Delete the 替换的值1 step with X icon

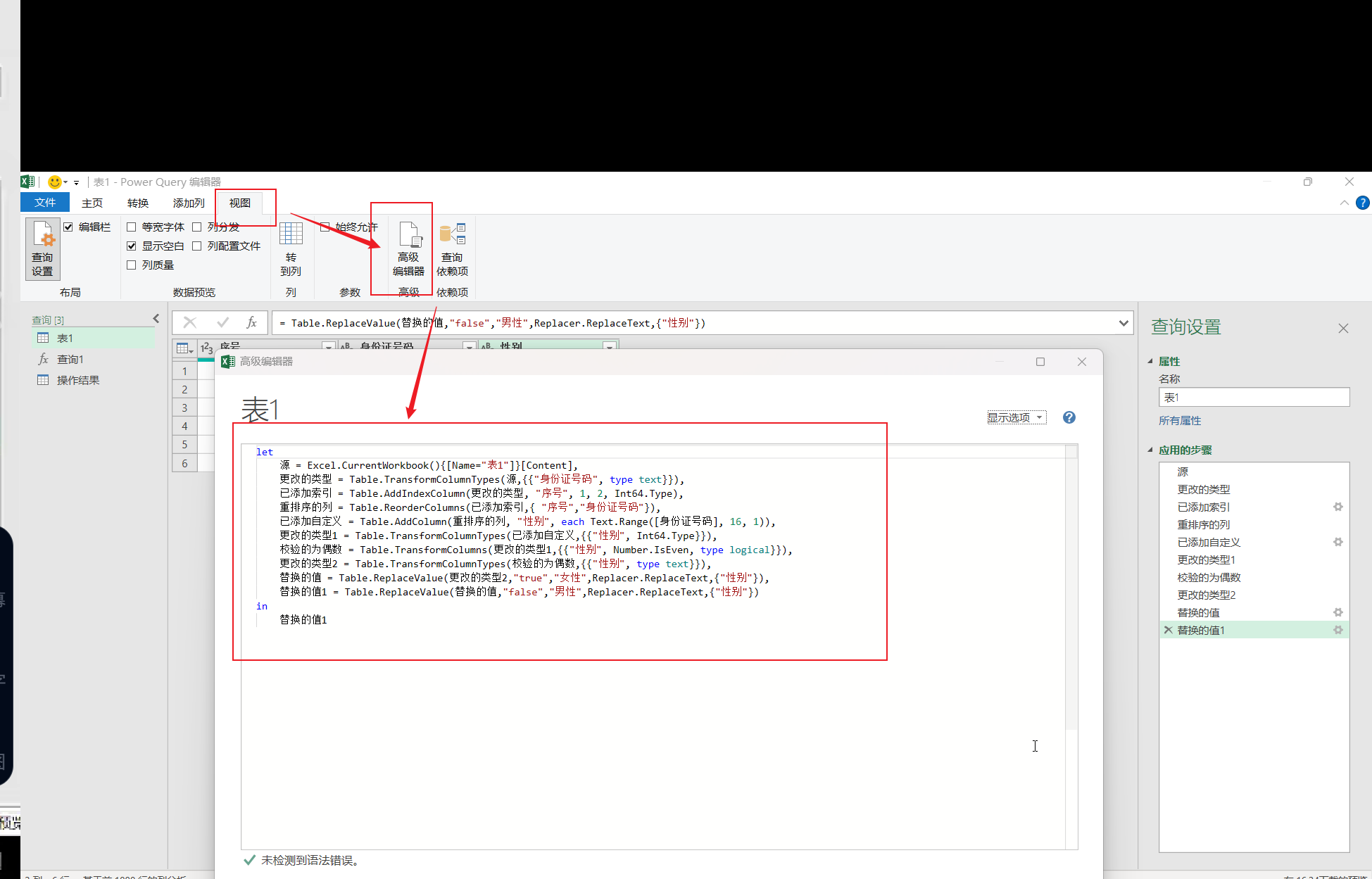pyautogui.click(x=1168, y=630)
